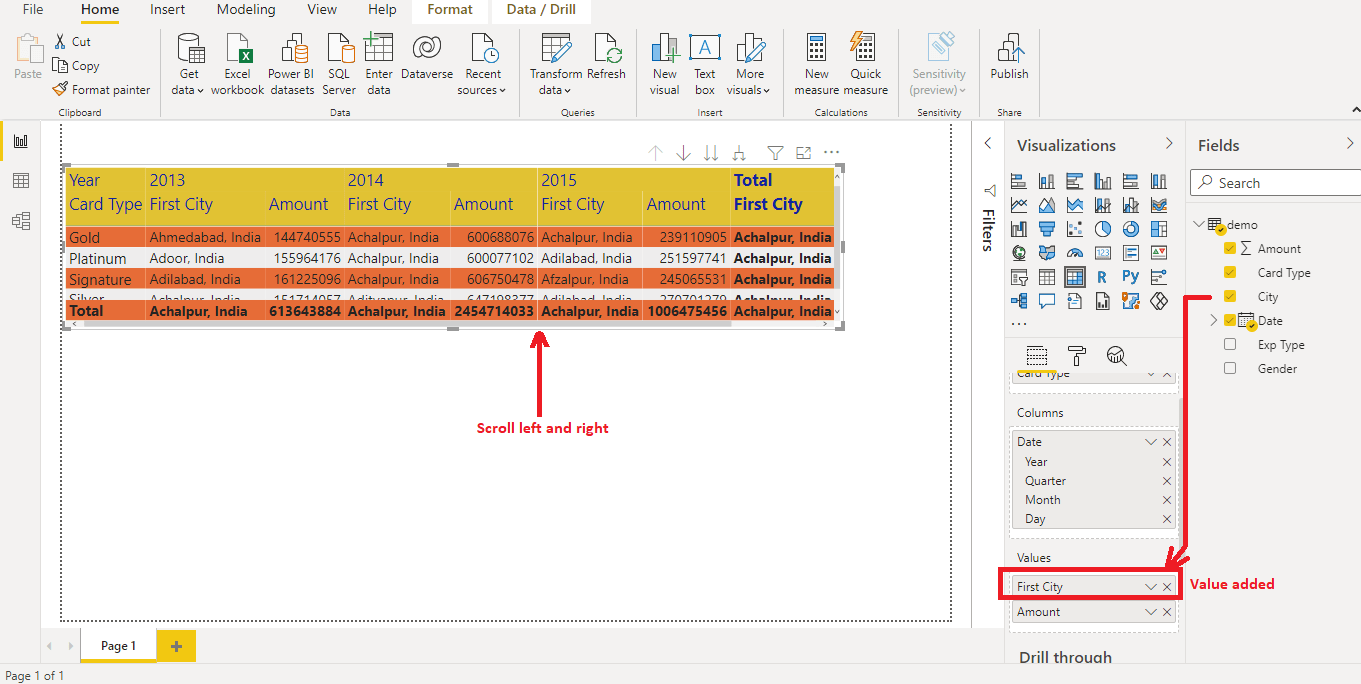This screenshot has width=1361, height=684.
Task: Expand the Date hierarchy in Fields
Action: [x=1214, y=321]
